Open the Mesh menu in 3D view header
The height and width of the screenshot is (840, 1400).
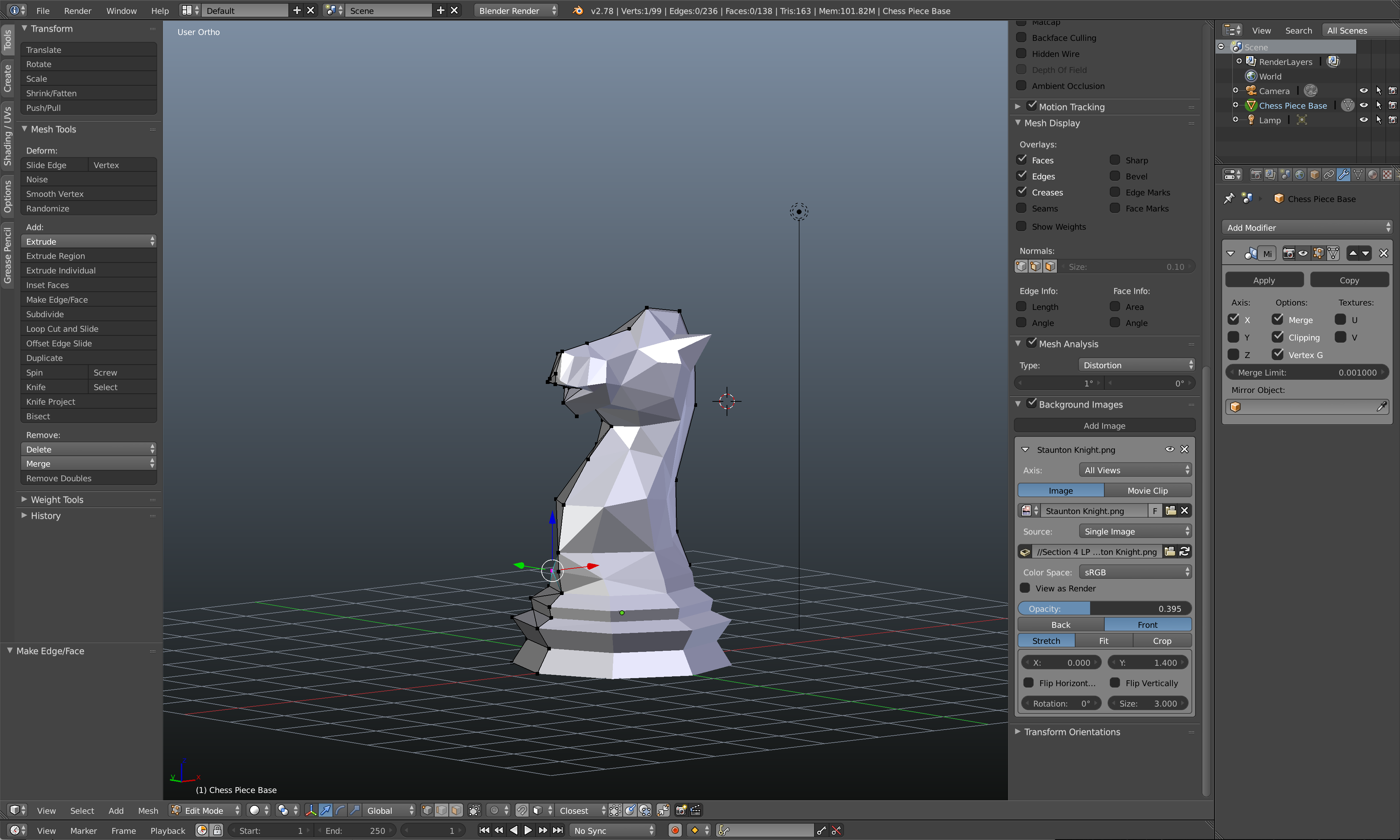tap(148, 810)
